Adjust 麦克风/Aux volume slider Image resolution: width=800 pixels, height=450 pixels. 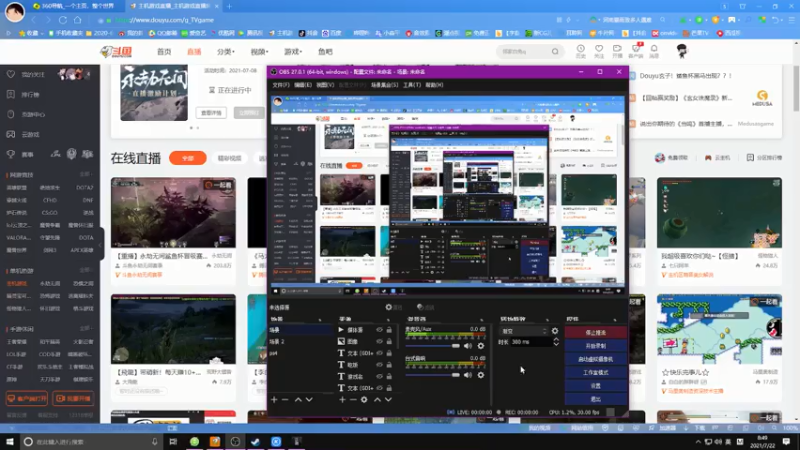tap(433, 346)
